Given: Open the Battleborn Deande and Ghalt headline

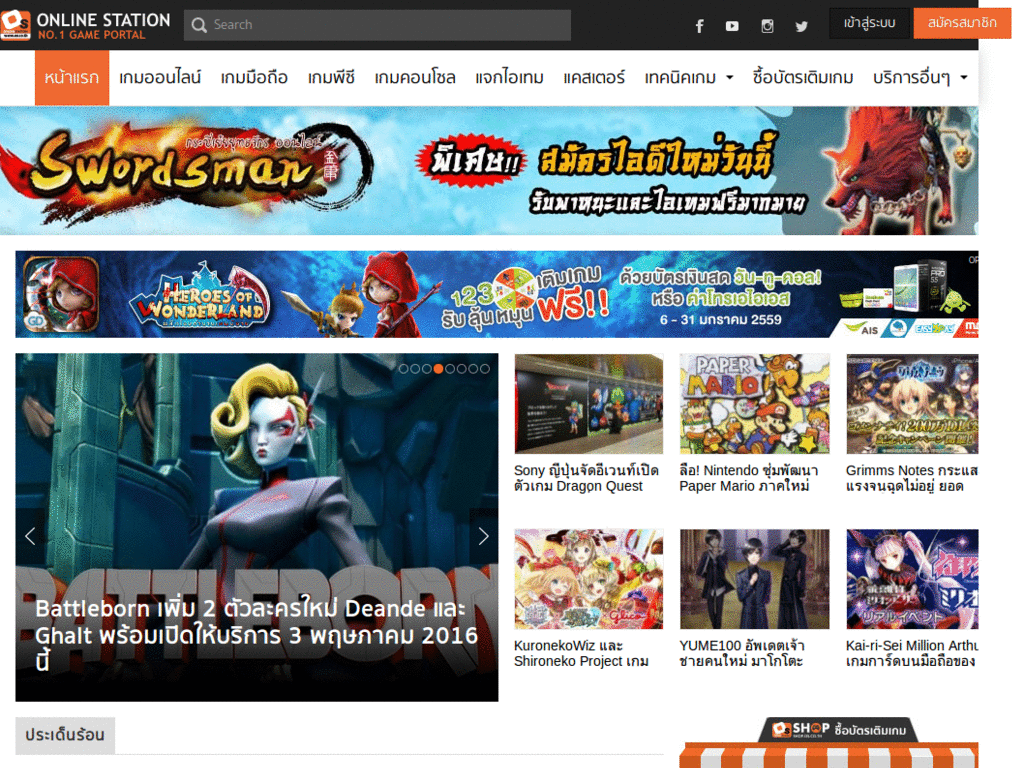Looking at the screenshot, I should 257,635.
